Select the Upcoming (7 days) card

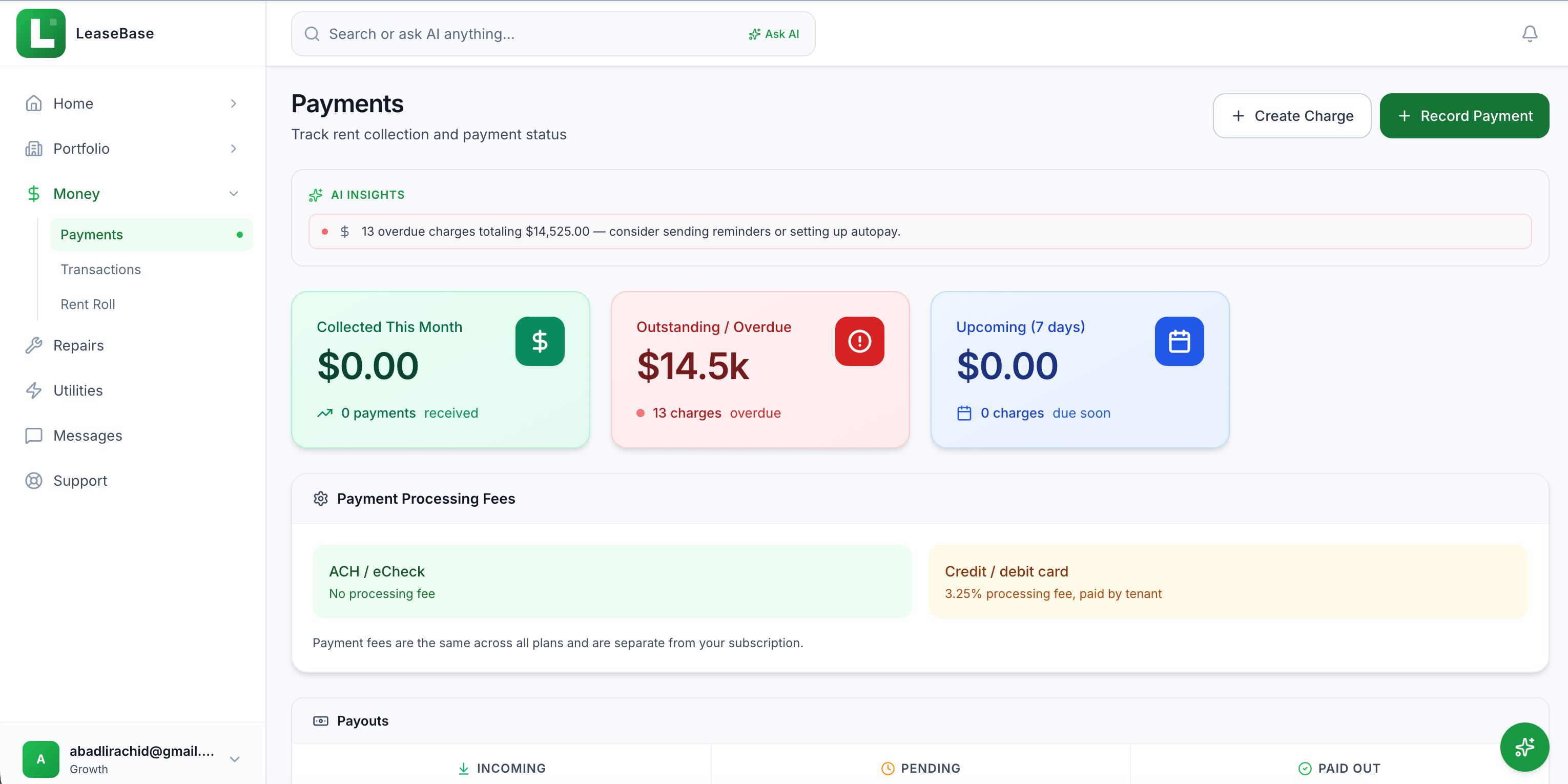(1080, 369)
